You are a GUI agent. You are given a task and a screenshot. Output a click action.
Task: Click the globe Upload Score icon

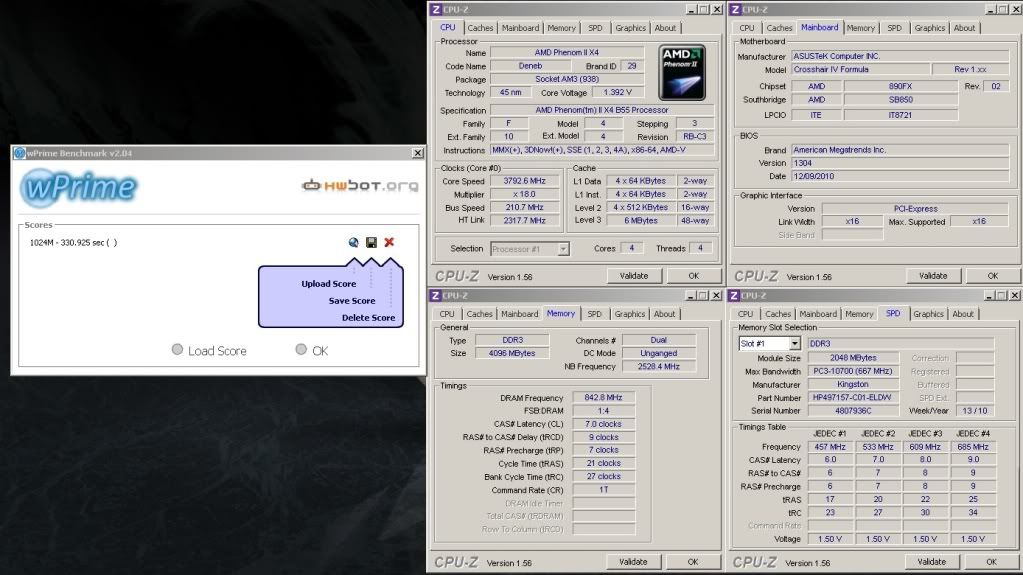click(354, 242)
